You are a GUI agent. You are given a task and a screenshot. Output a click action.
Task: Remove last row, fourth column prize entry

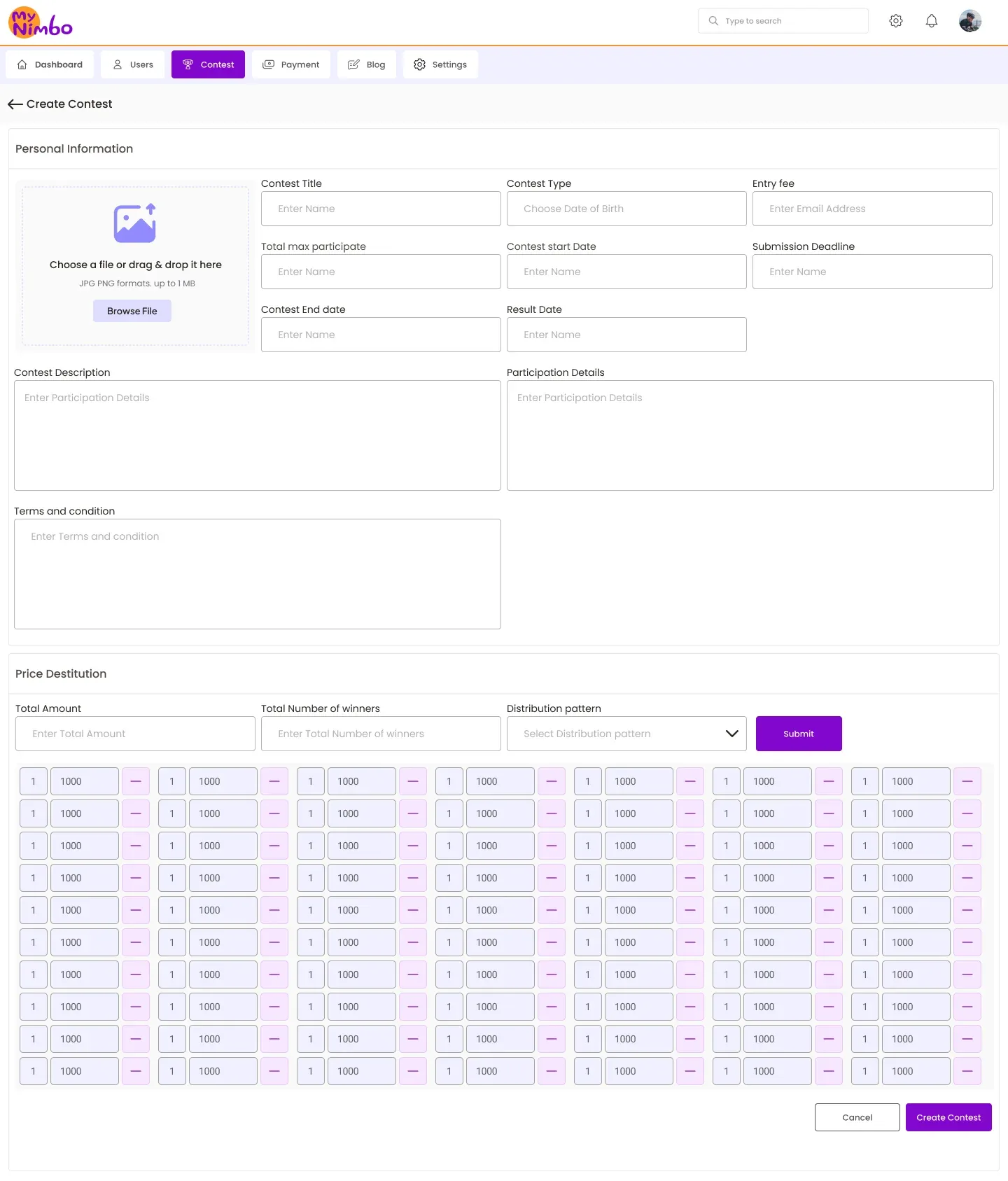coord(552,1071)
